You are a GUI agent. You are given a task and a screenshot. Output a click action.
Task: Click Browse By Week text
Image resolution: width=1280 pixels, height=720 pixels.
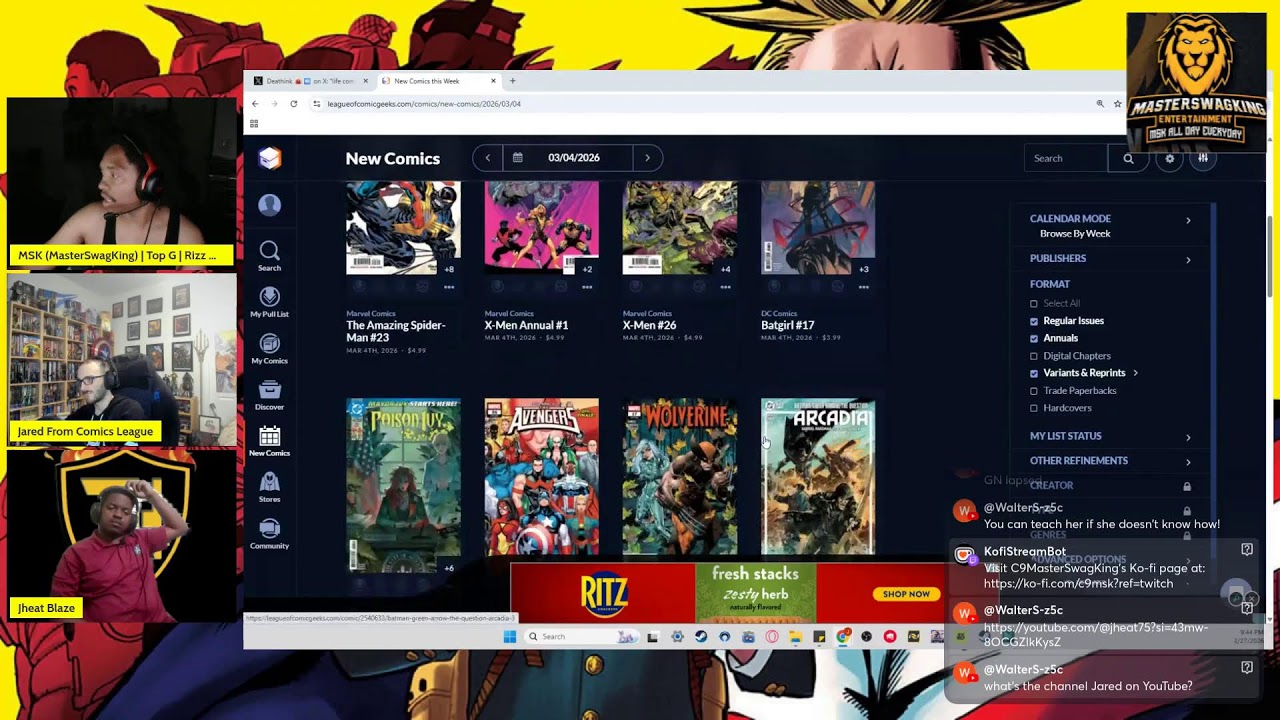pos(1075,234)
